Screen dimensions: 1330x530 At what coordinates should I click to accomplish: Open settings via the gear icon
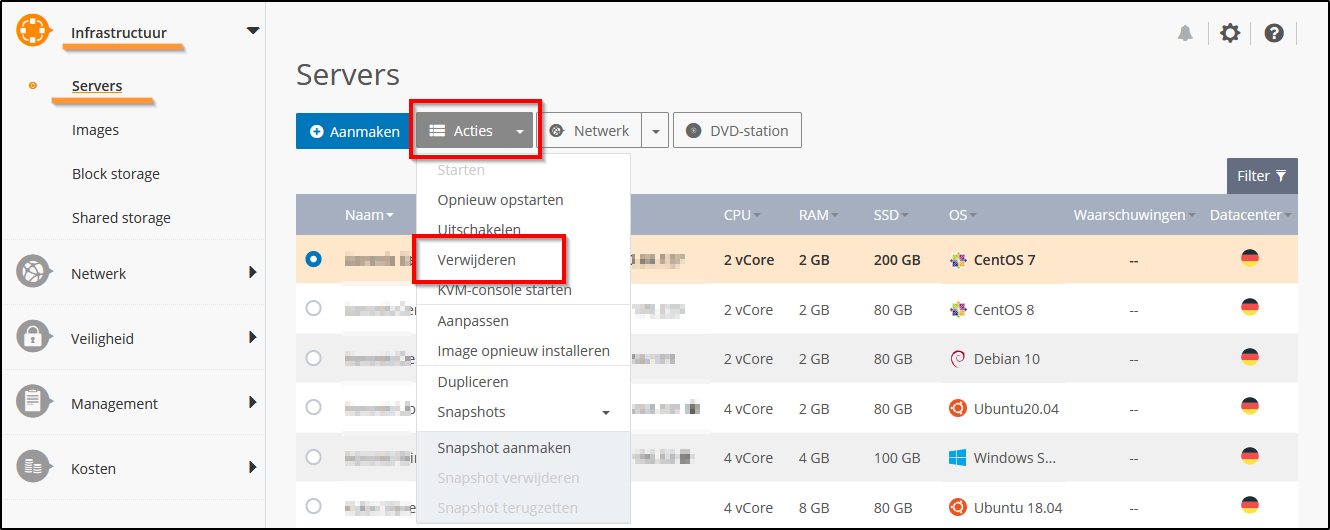coord(1230,33)
